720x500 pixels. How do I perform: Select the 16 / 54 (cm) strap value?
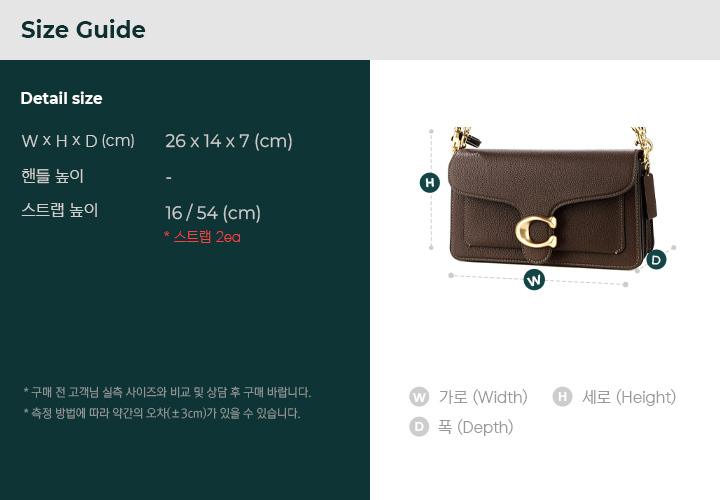213,213
